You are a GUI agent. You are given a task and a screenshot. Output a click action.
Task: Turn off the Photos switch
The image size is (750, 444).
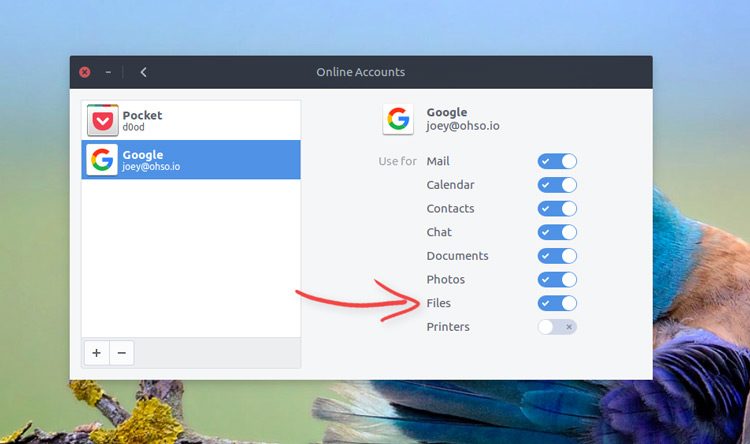(x=557, y=279)
